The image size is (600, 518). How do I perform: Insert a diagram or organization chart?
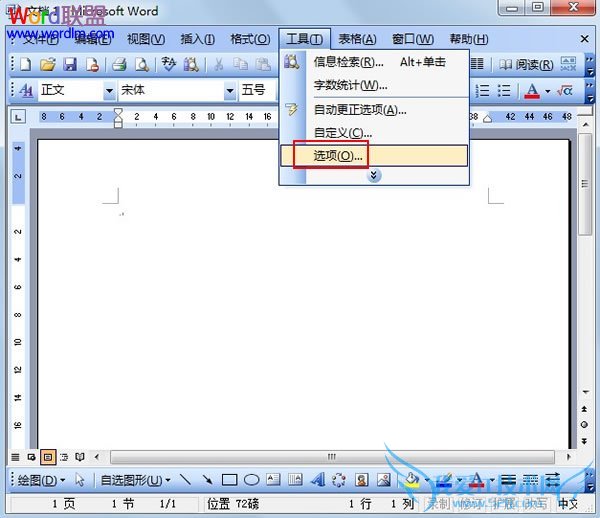[339, 479]
